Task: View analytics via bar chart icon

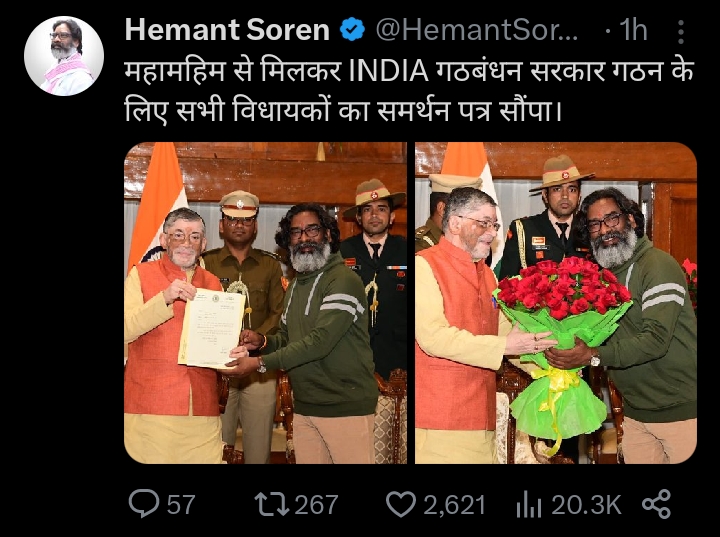Action: [x=529, y=504]
